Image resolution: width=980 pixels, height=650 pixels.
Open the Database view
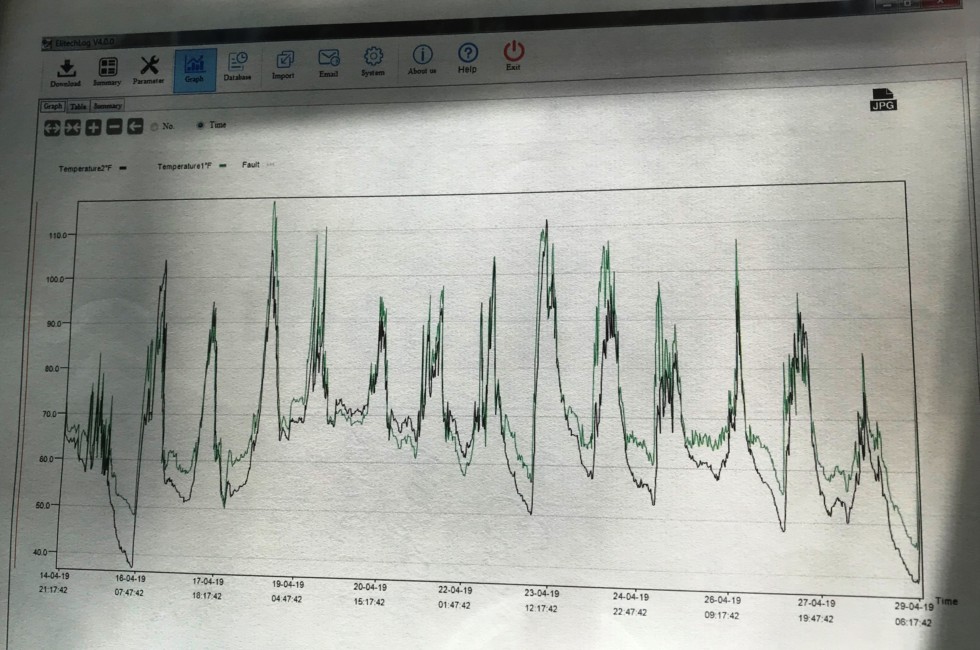click(237, 65)
